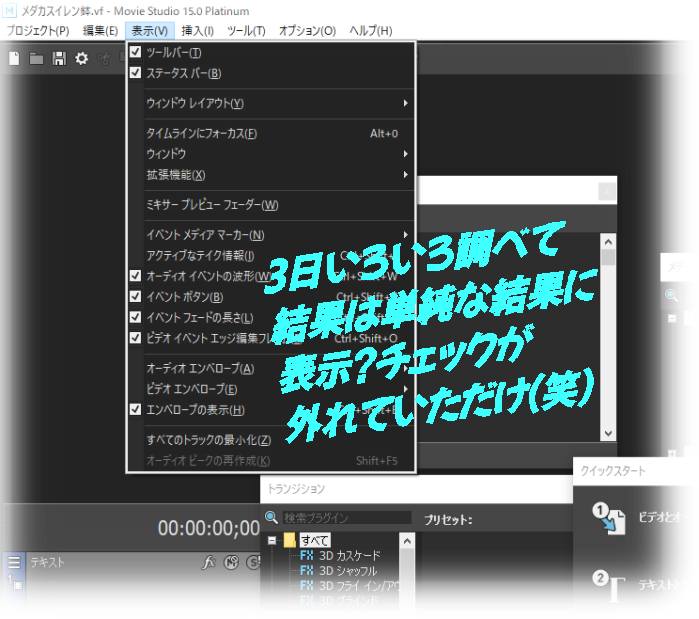The width and height of the screenshot is (699, 619).
Task: Open オプション(O) menu
Action: coord(307,31)
